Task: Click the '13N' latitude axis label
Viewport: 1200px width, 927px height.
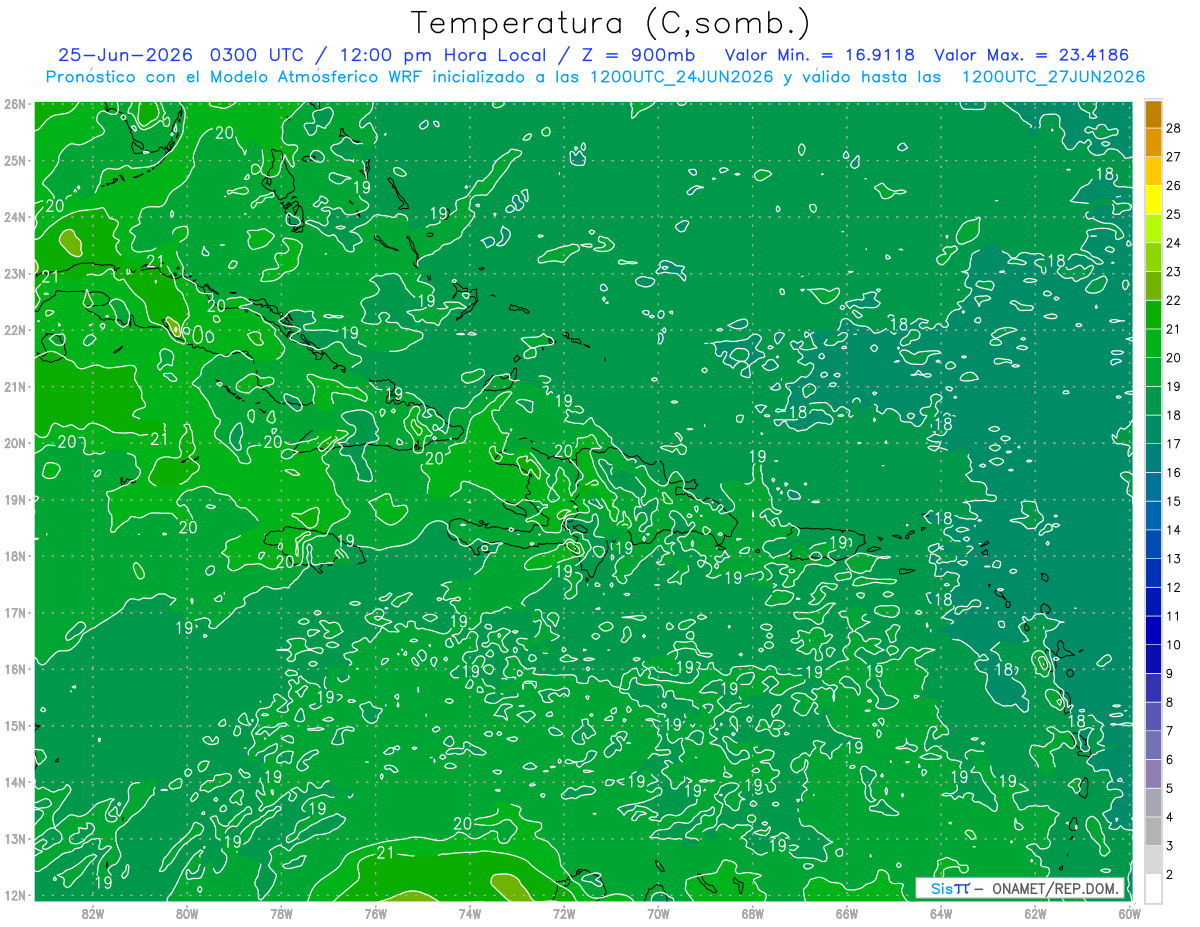Action: (x=15, y=838)
